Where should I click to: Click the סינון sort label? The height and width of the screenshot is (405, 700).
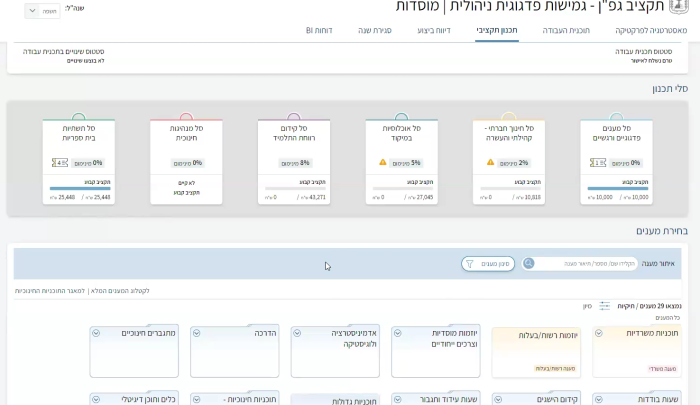(587, 306)
